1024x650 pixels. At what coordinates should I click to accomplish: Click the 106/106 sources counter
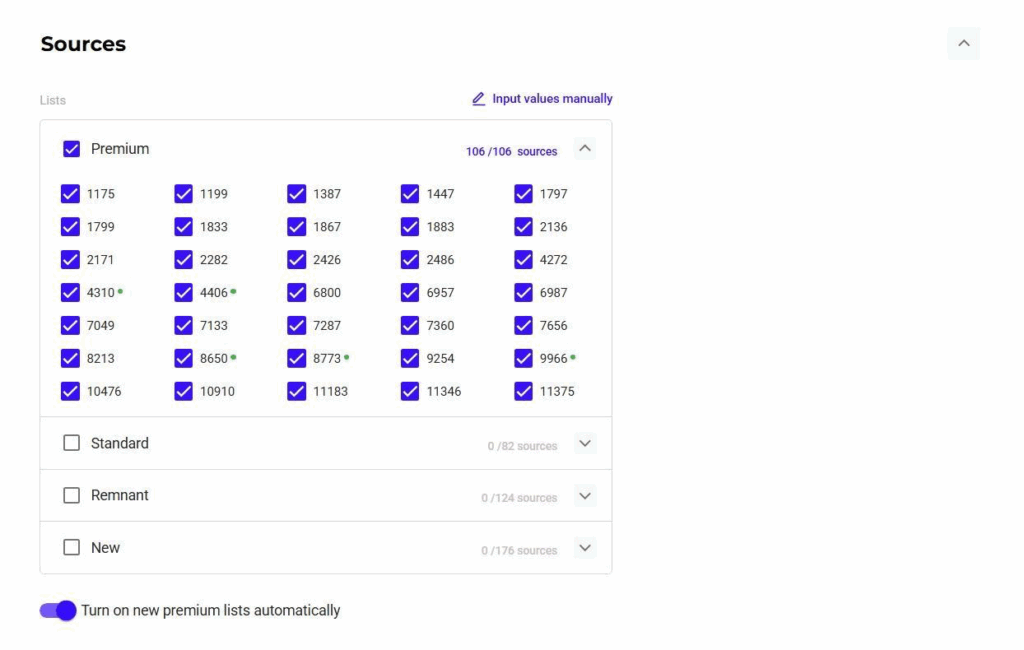click(x=511, y=152)
